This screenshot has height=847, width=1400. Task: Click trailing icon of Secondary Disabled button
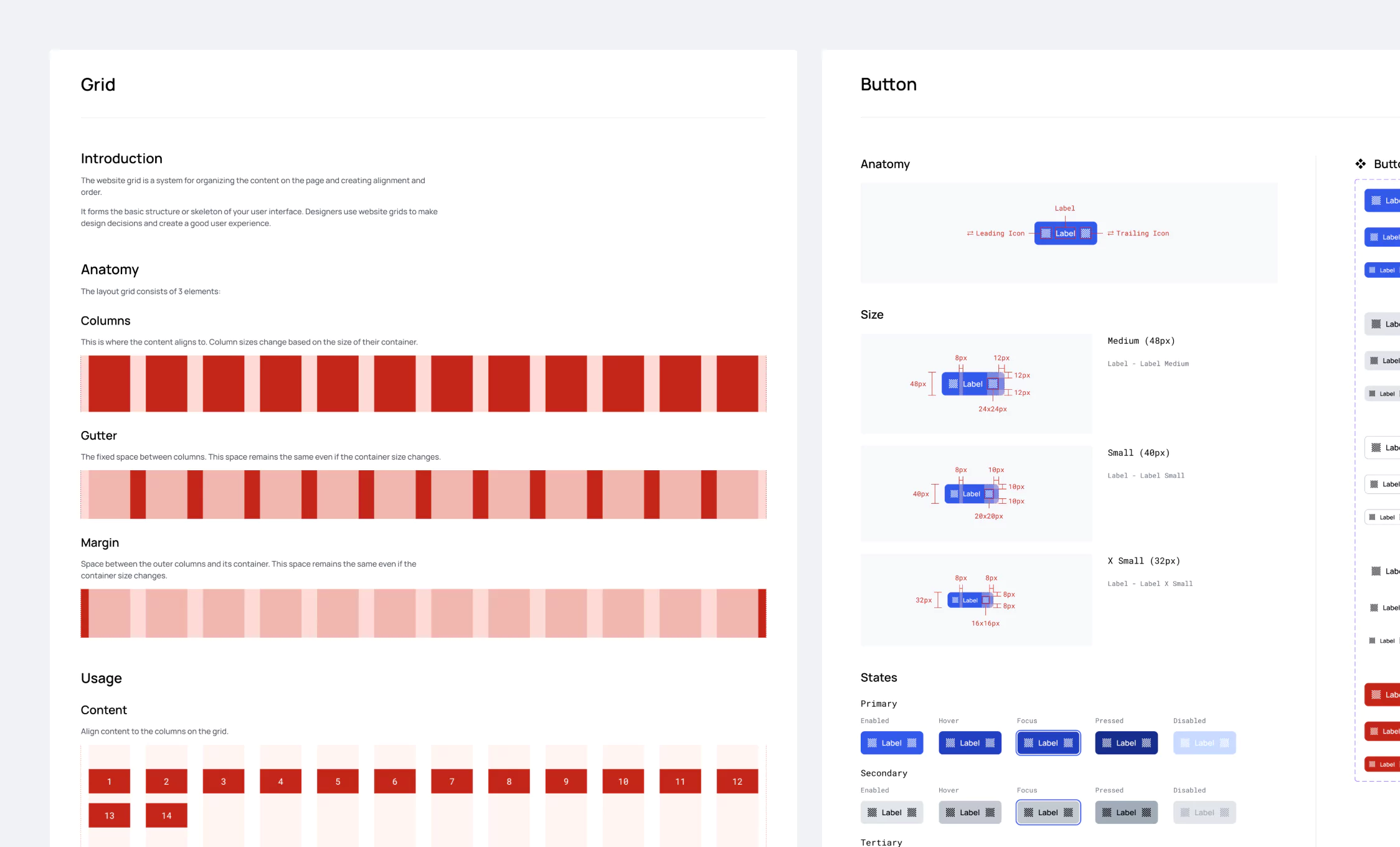[x=1224, y=813]
